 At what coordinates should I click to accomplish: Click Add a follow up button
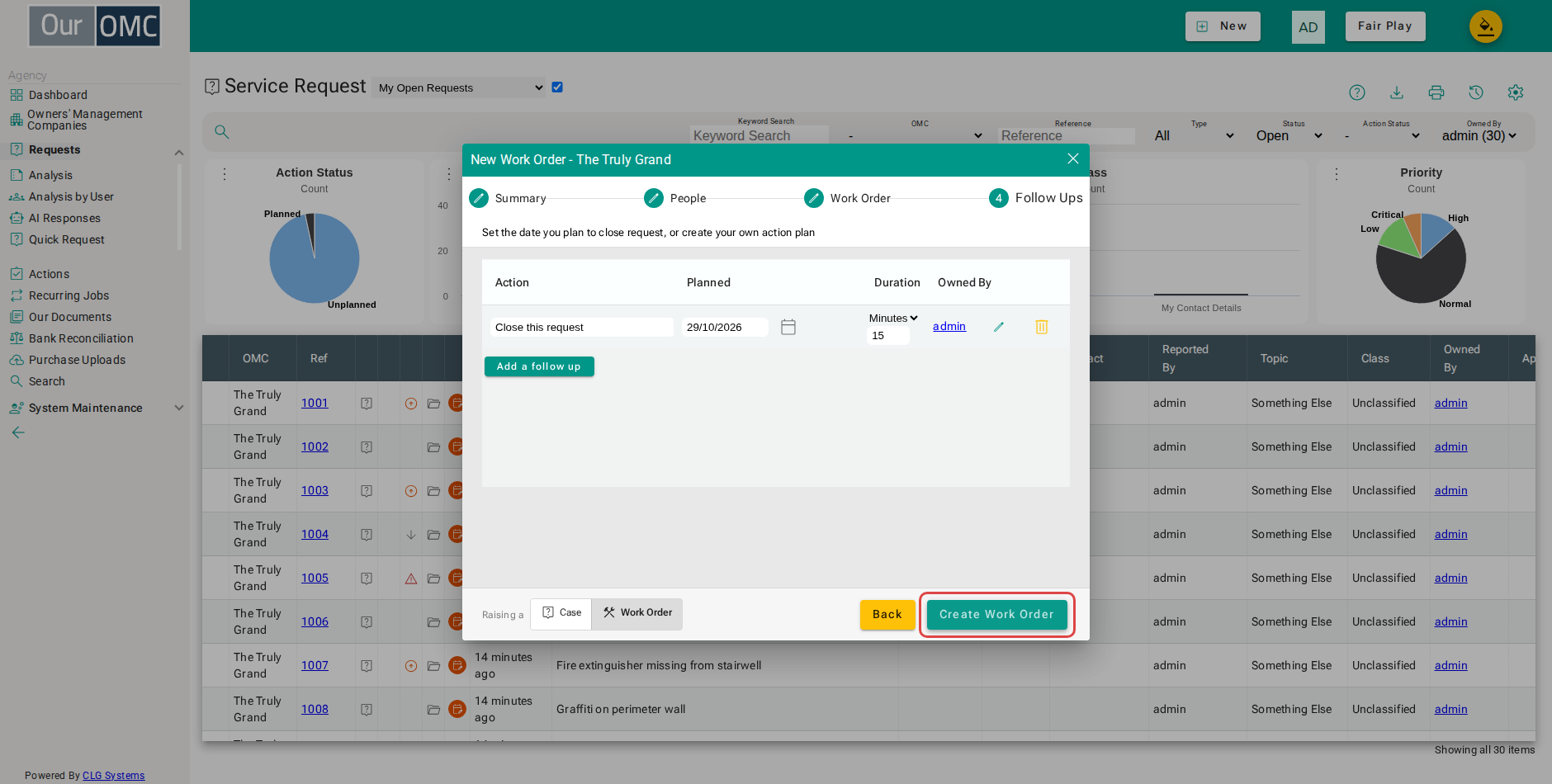pyautogui.click(x=539, y=366)
